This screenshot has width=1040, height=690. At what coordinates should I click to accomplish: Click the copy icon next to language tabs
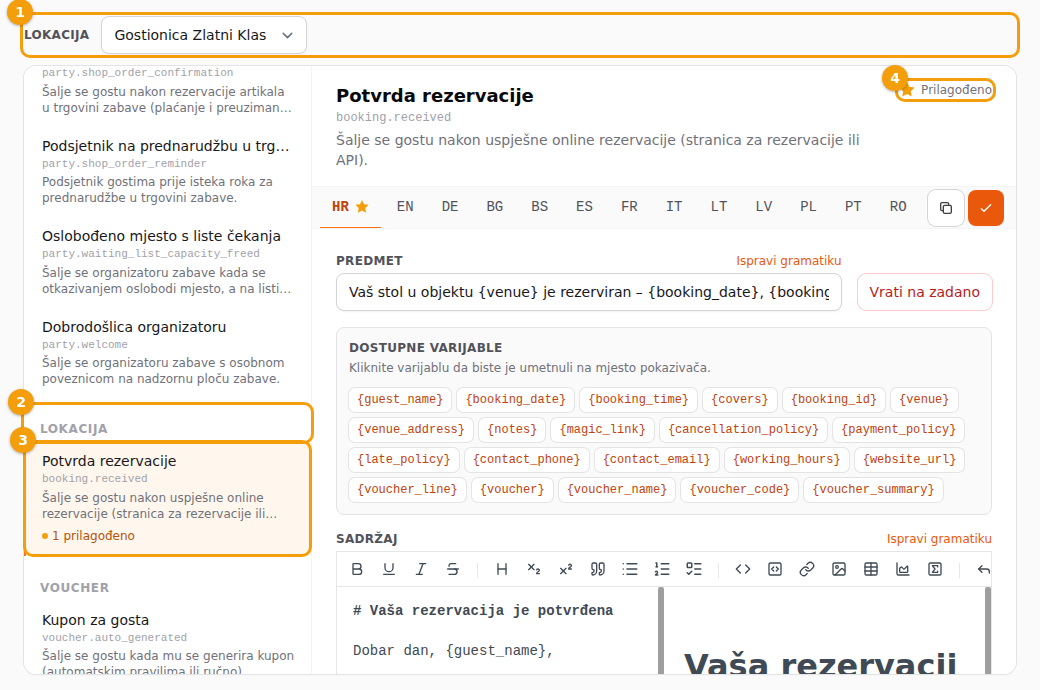click(946, 208)
